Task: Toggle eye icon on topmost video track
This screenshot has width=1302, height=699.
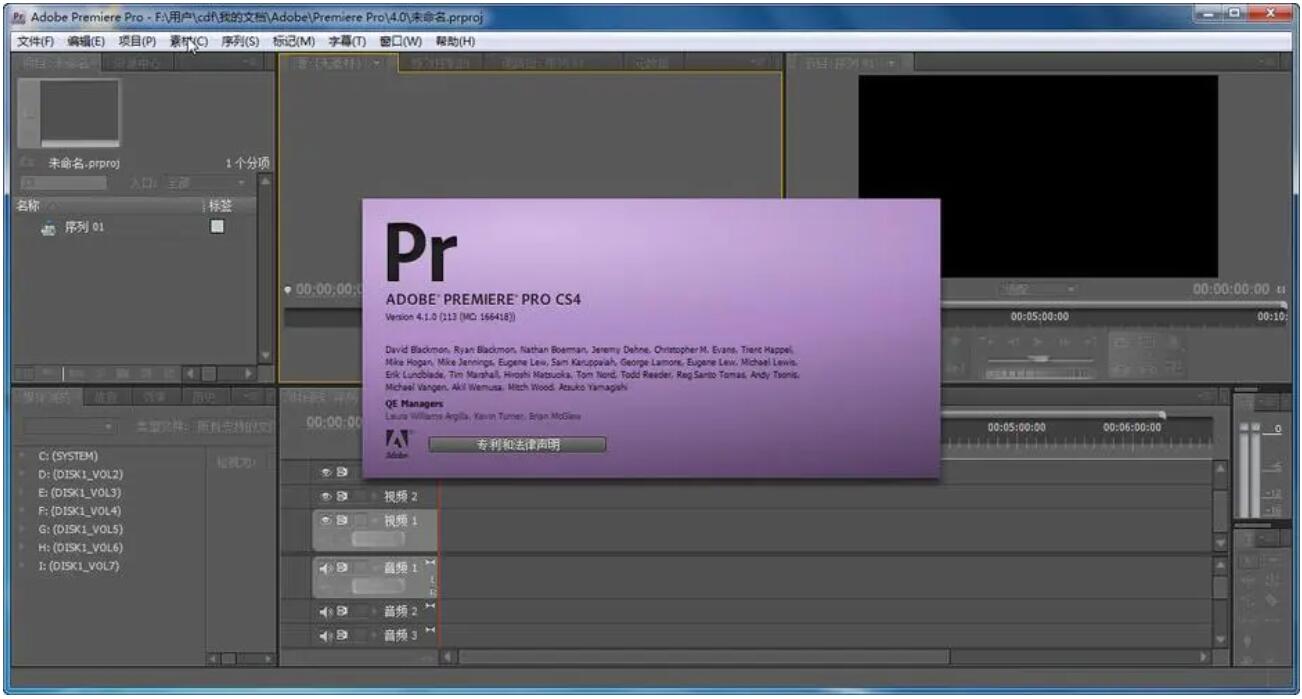Action: tap(325, 472)
